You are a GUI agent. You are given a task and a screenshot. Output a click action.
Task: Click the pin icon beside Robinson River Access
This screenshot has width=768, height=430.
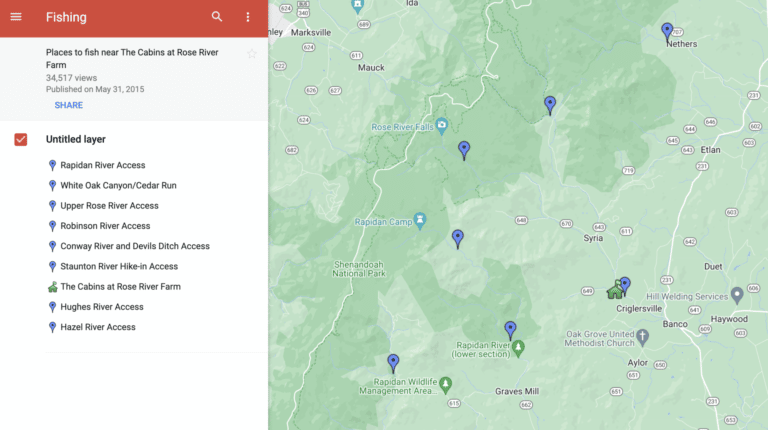click(x=52, y=226)
